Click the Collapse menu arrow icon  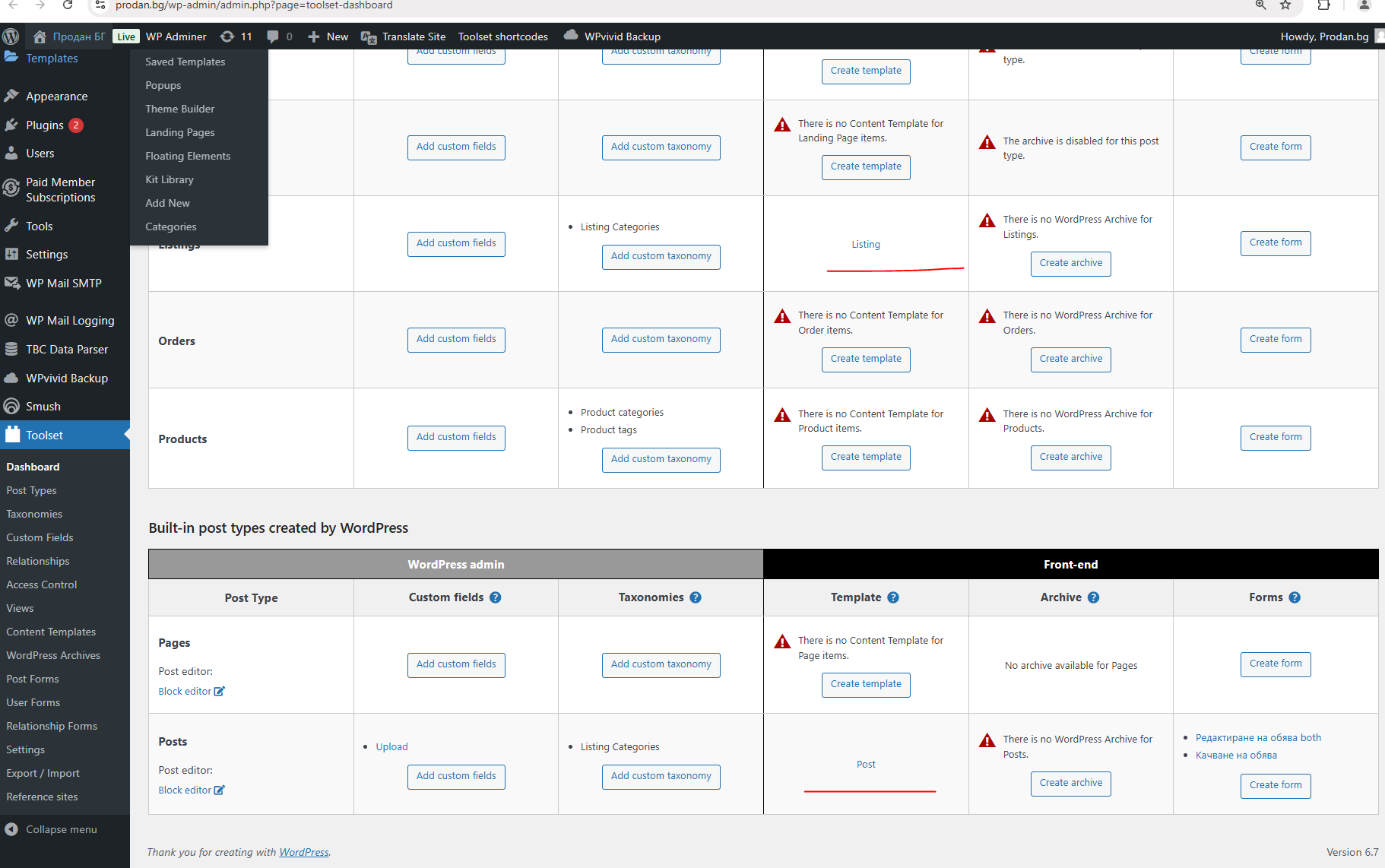pos(11,829)
